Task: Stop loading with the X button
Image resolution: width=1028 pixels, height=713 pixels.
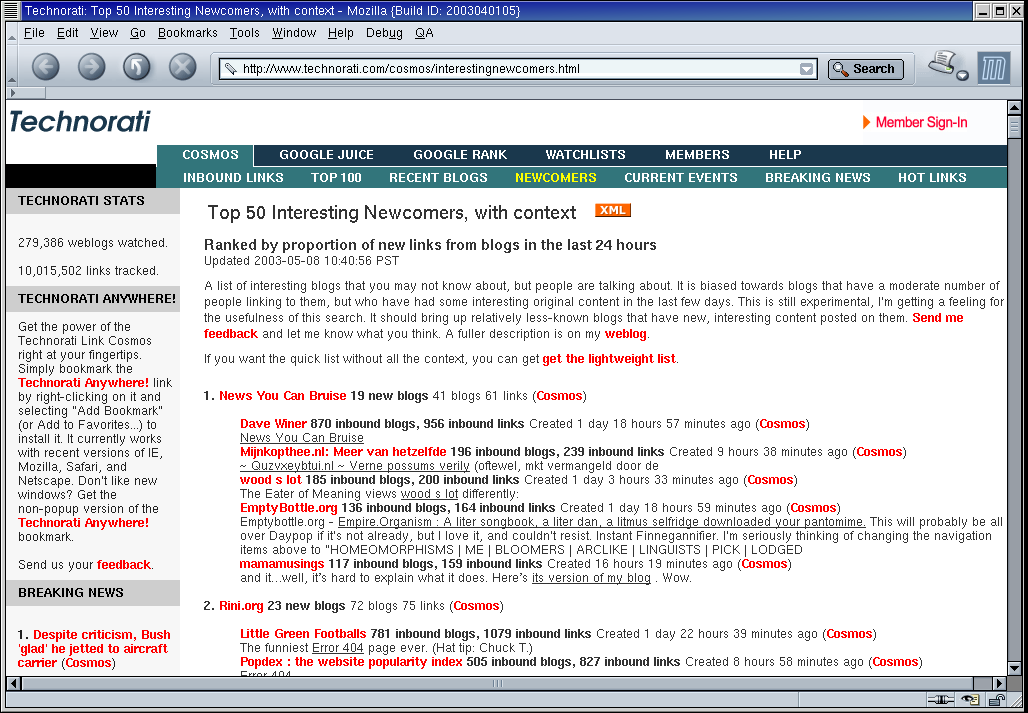Action: (182, 67)
